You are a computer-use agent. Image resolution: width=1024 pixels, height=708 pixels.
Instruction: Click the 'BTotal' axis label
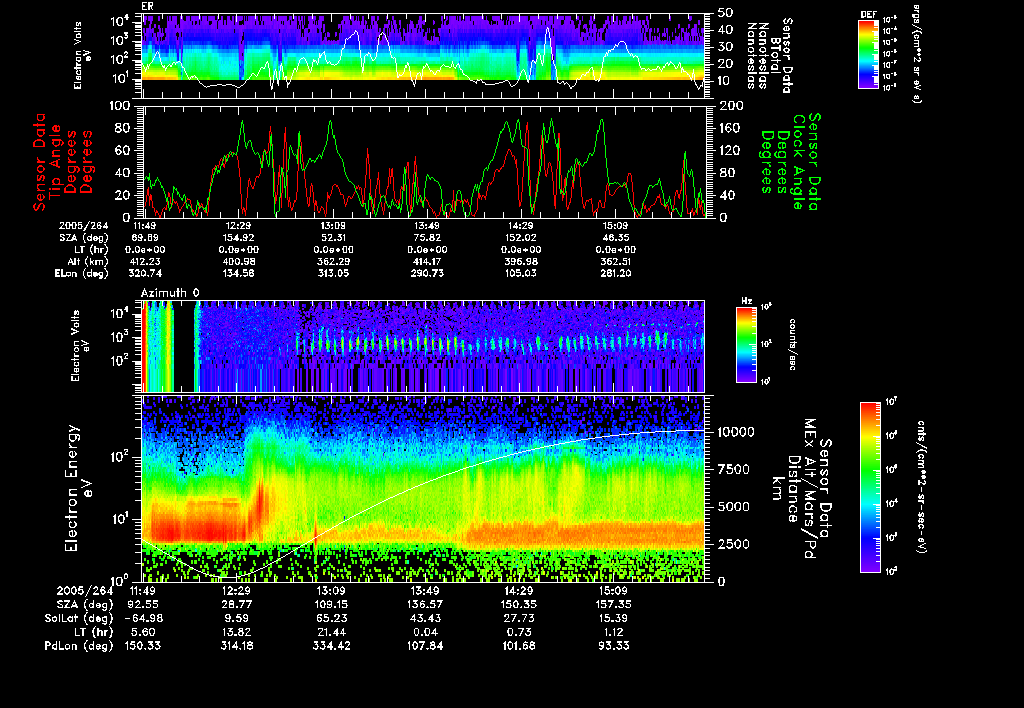(775, 53)
